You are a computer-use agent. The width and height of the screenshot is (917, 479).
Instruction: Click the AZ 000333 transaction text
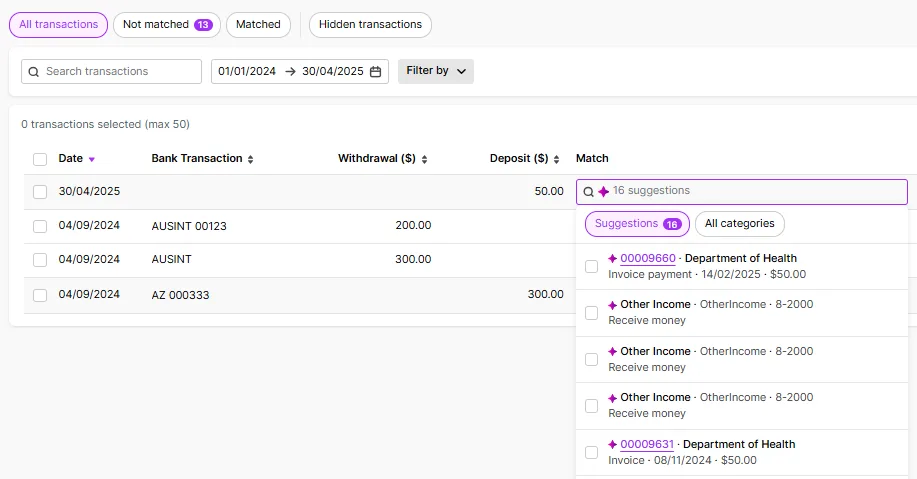(x=180, y=295)
